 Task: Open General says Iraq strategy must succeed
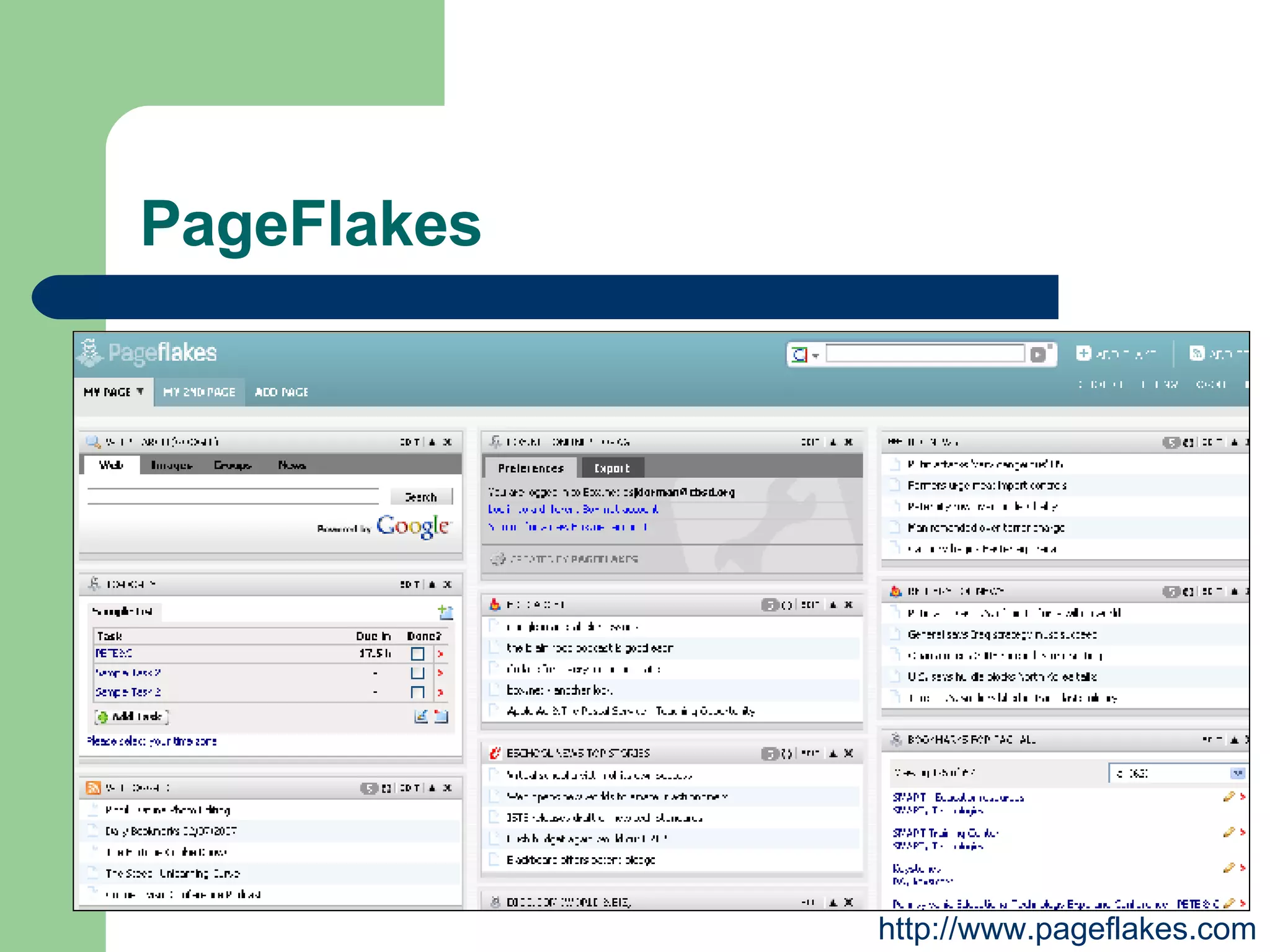1002,635
